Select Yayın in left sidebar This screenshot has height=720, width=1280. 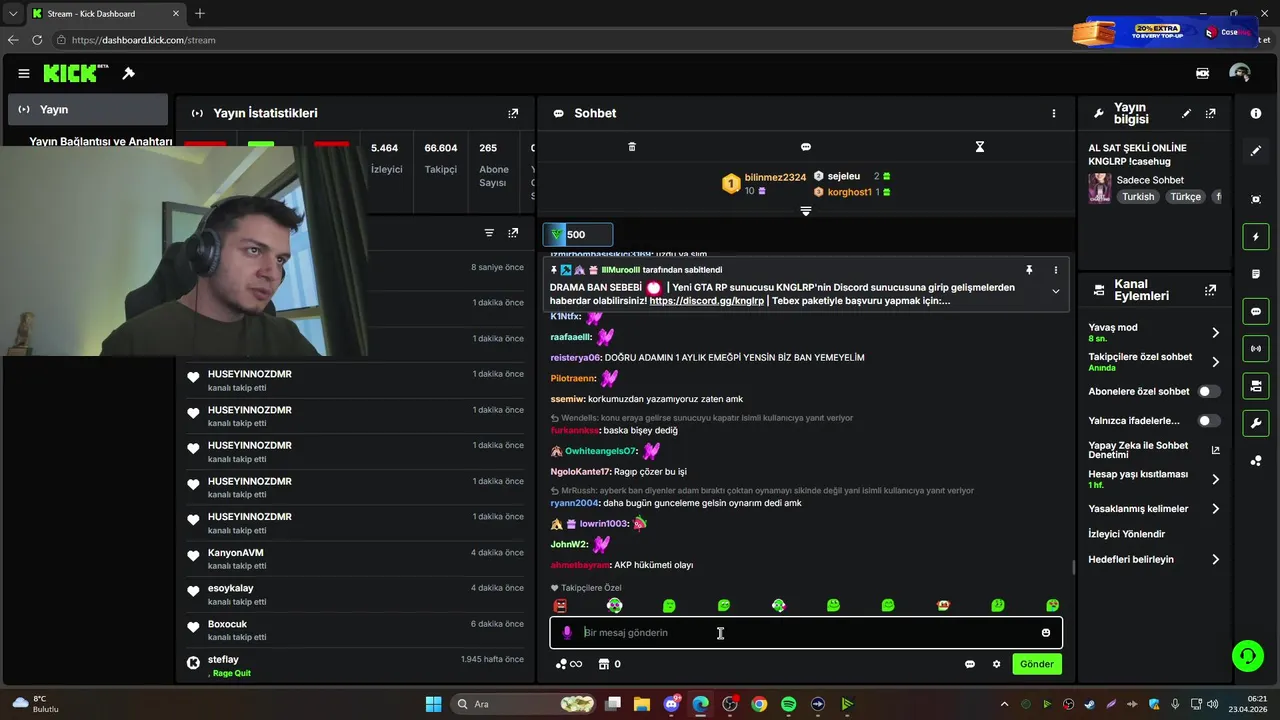(88, 109)
